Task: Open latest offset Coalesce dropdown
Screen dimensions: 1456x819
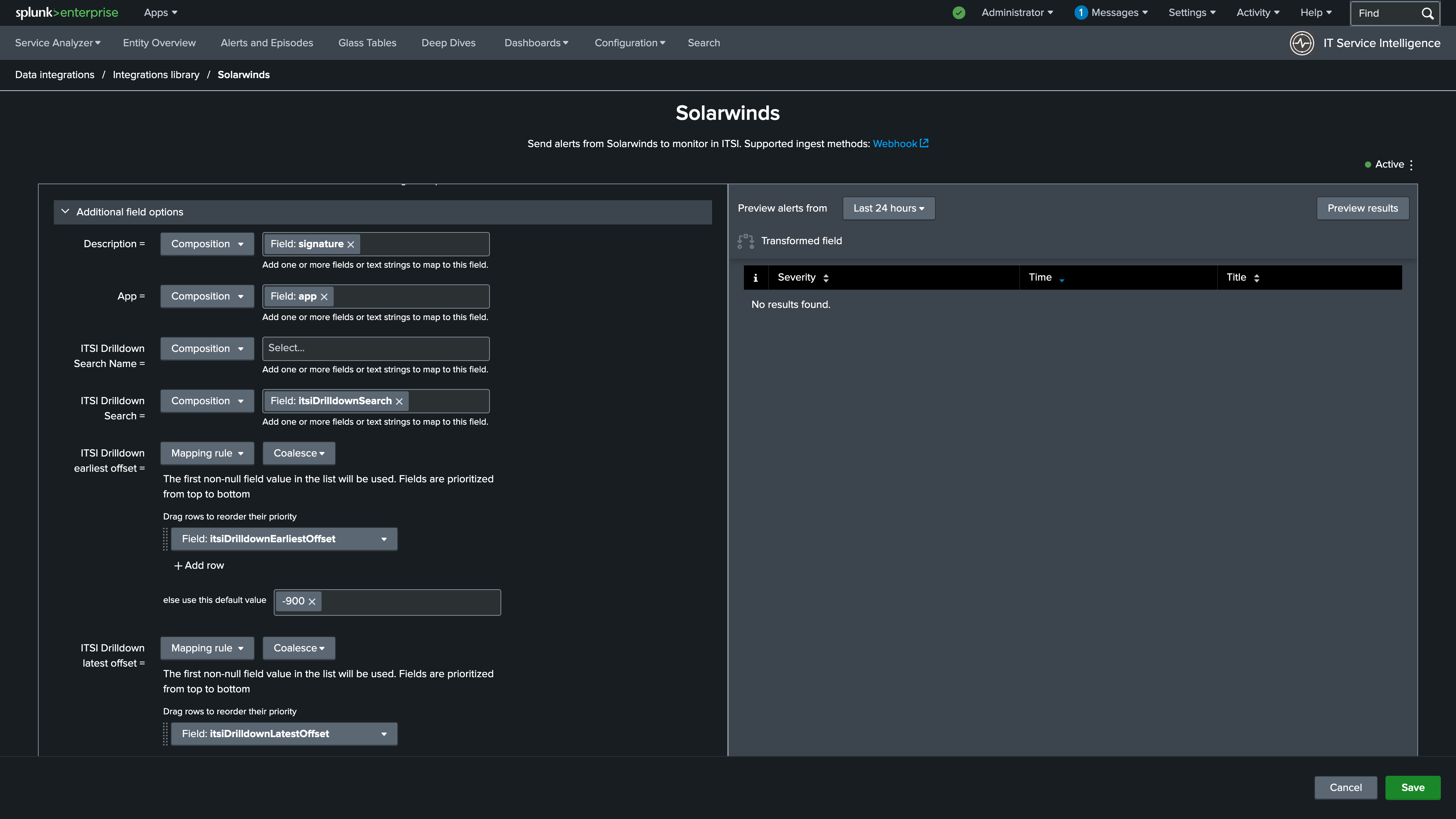Action: 299,648
